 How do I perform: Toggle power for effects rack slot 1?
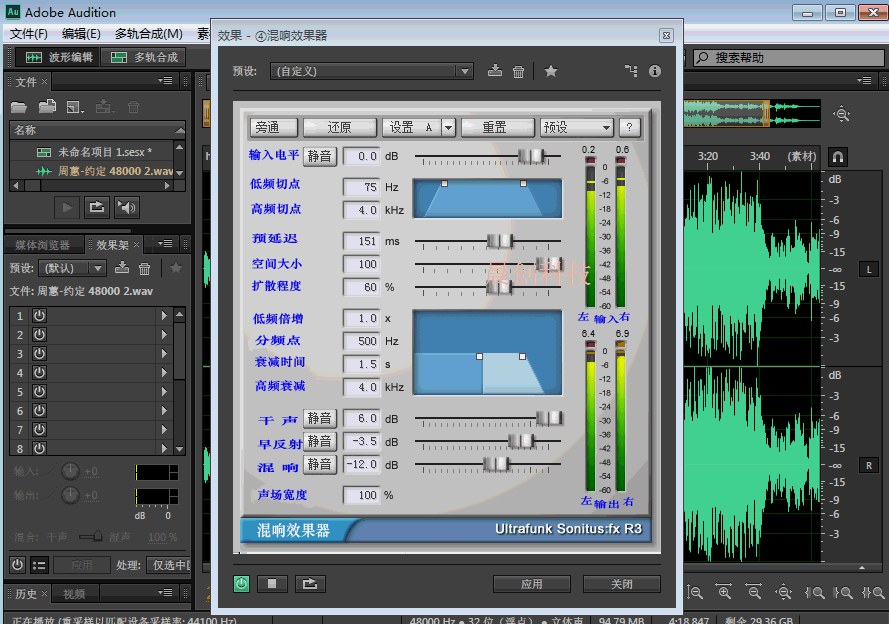coord(40,316)
